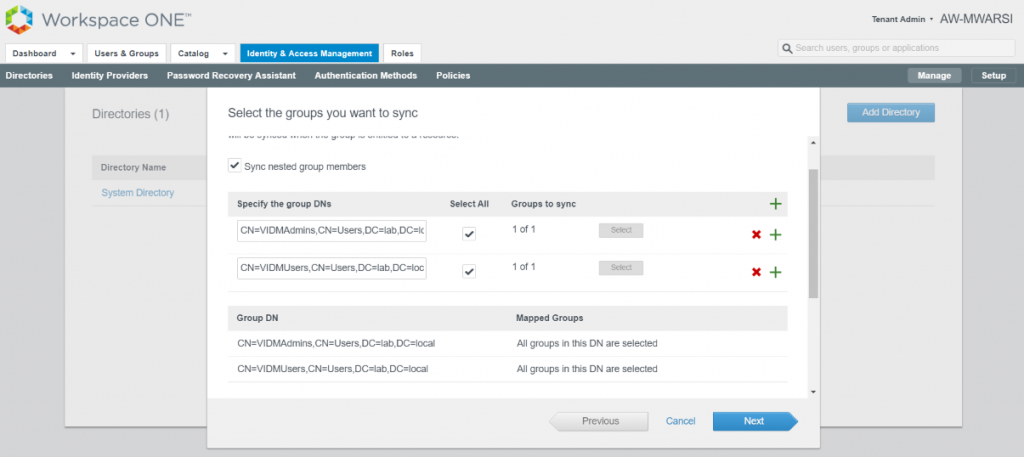Click the search magnifier icon

[x=788, y=48]
